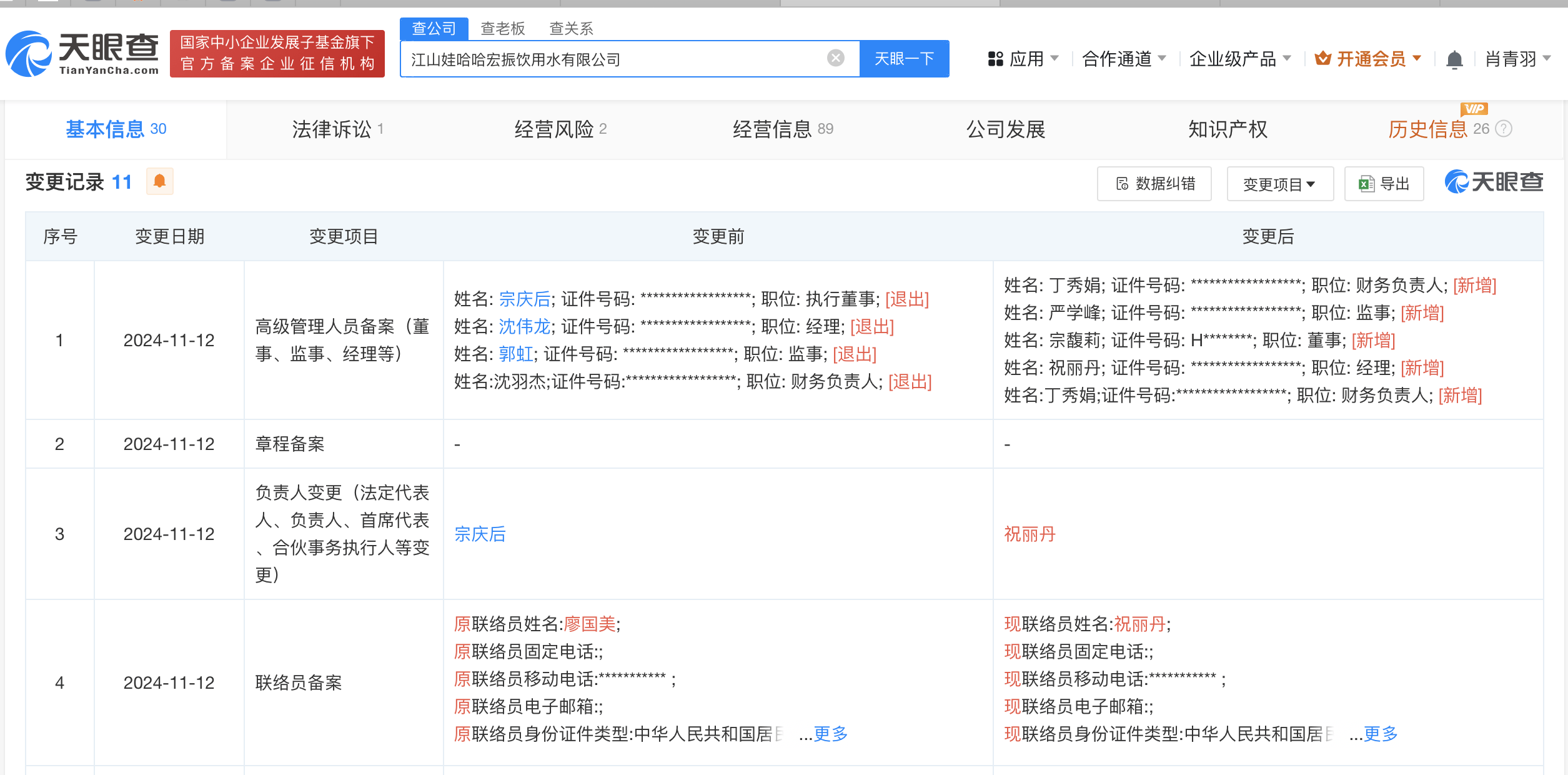
Task: Click the 国家中小企业发展子基金旗下 banner
Action: click(277, 54)
